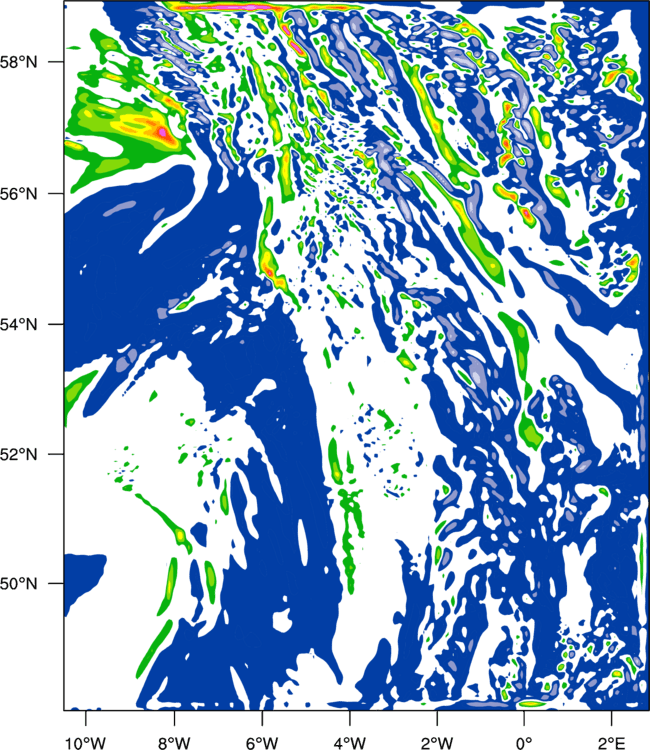Click the 8°W longitude label
Image resolution: width=650 pixels, height=750 pixels.
(174, 743)
